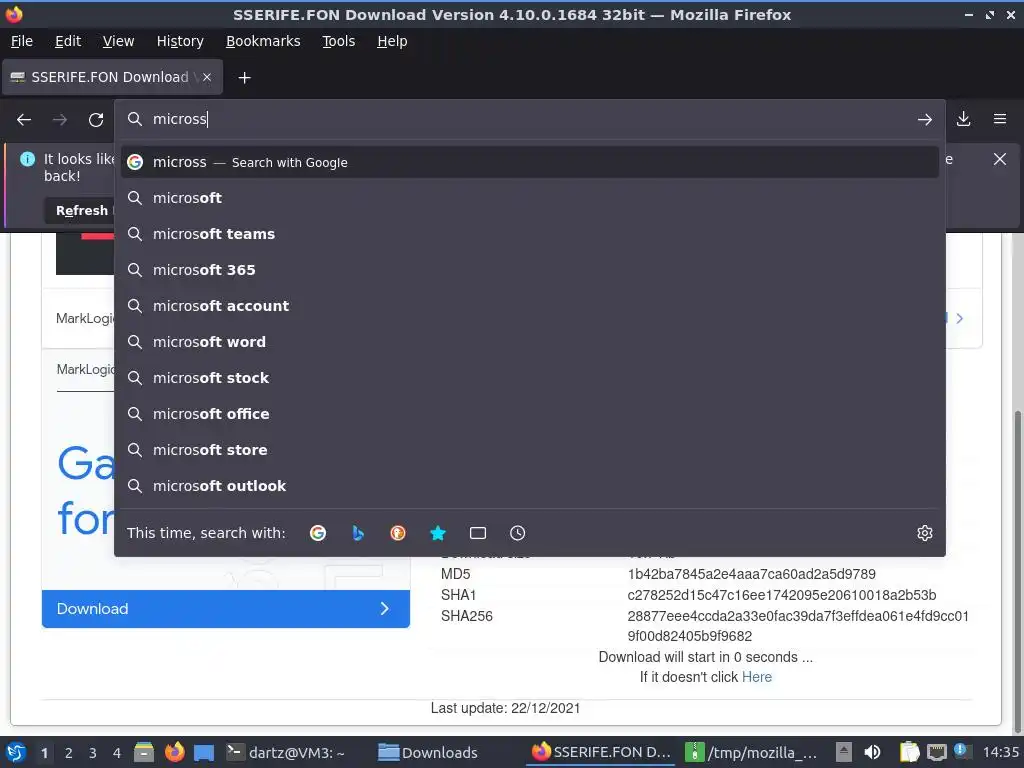Search open tabs via tabs icon
Image resolution: width=1024 pixels, height=768 pixels.
(x=477, y=533)
